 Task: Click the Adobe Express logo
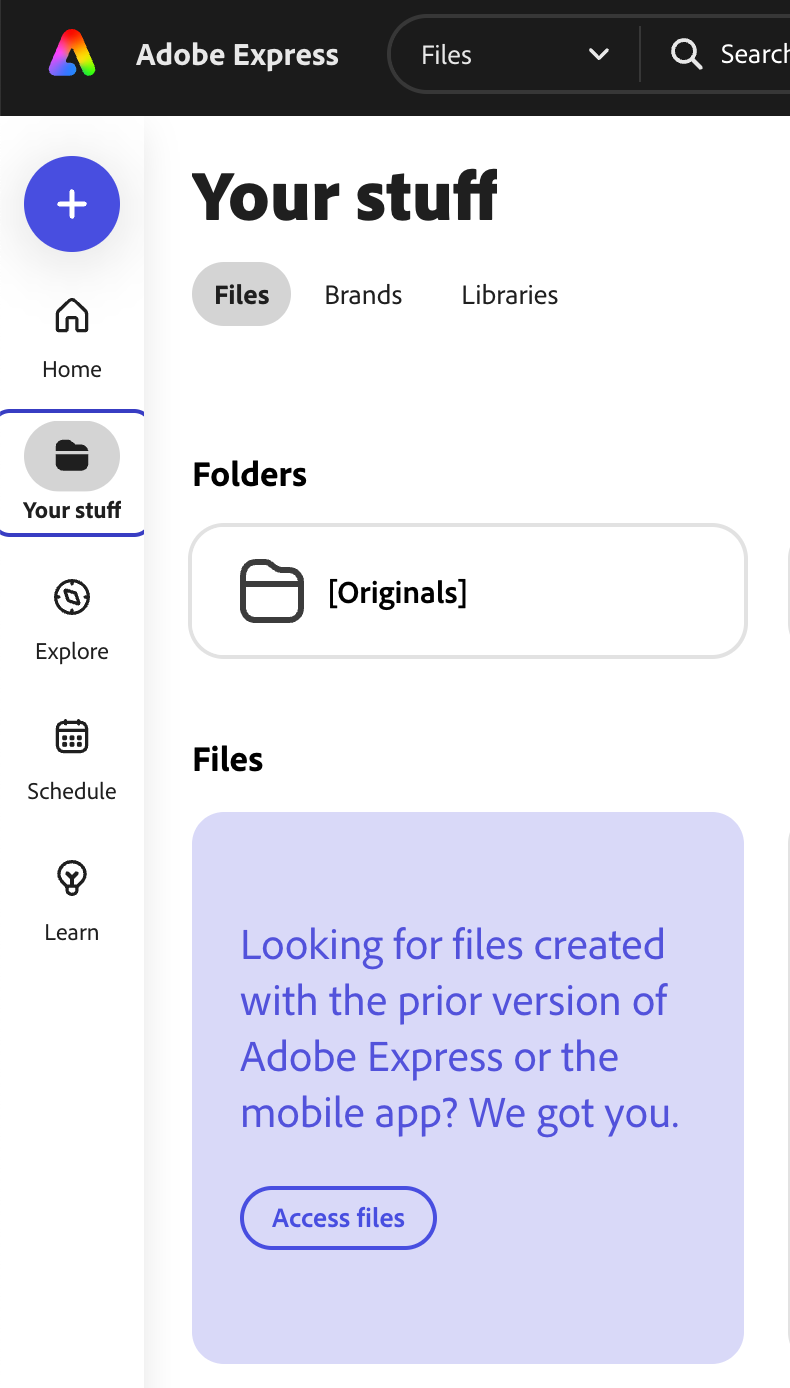point(71,55)
